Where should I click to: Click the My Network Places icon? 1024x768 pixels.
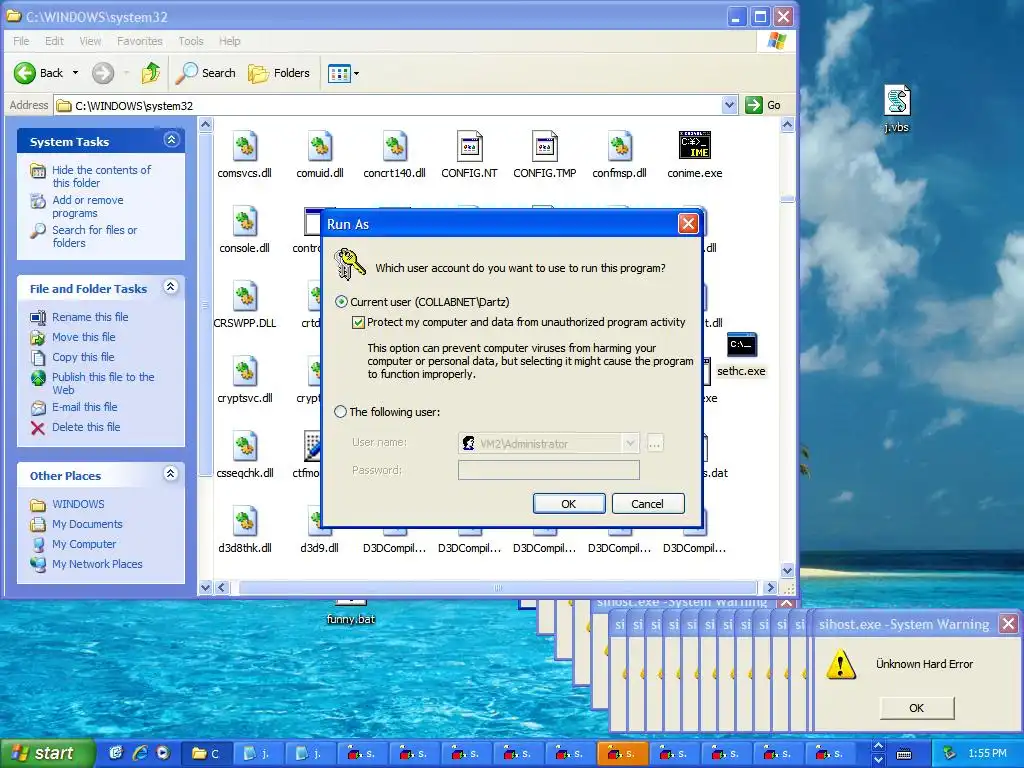38,564
